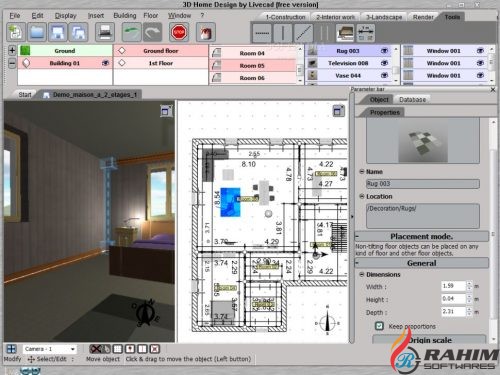Click the room list vertical scrollbar
500x375 pixels.
tap(300, 65)
